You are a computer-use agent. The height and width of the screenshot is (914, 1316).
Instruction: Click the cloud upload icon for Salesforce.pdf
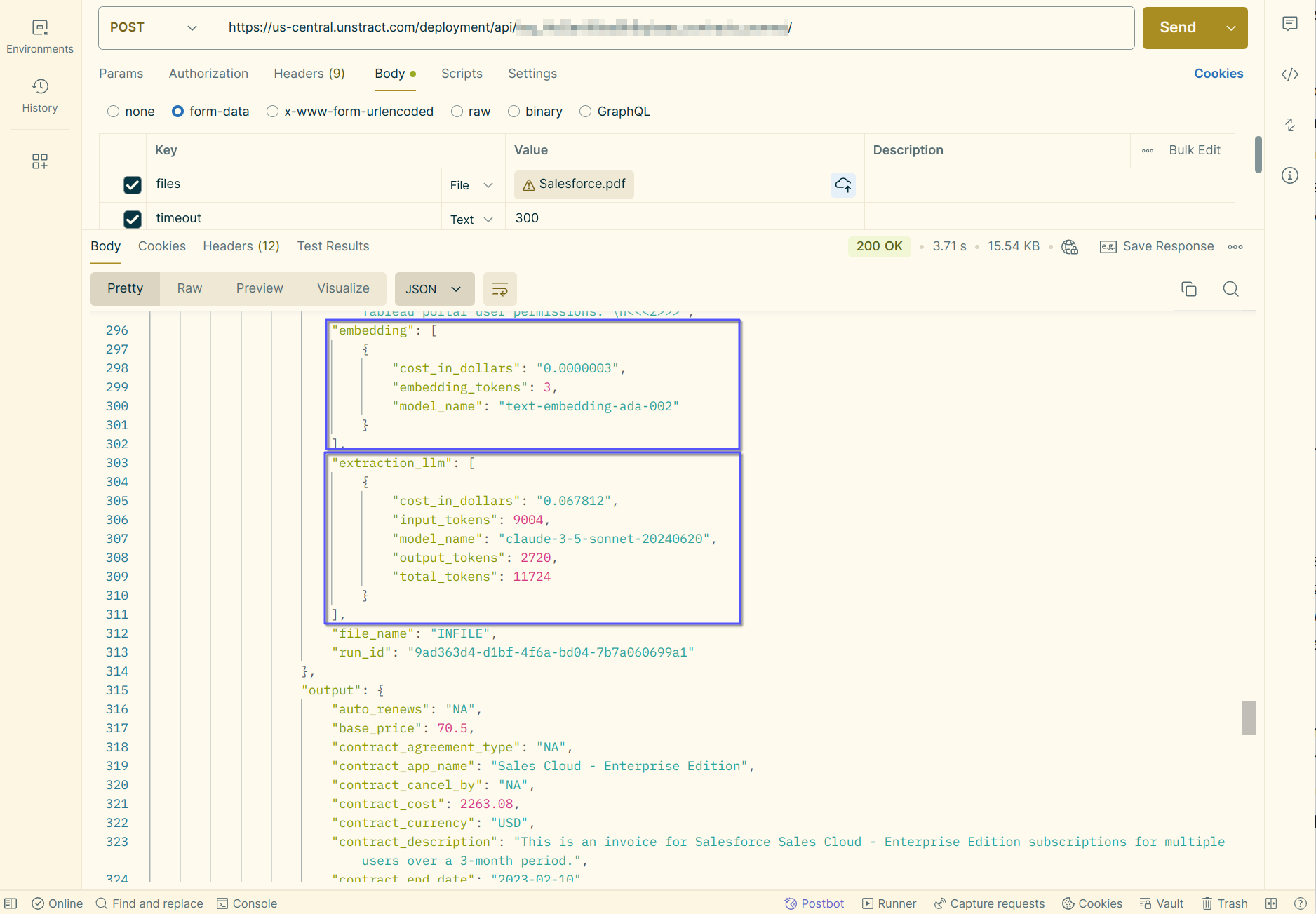pos(842,184)
